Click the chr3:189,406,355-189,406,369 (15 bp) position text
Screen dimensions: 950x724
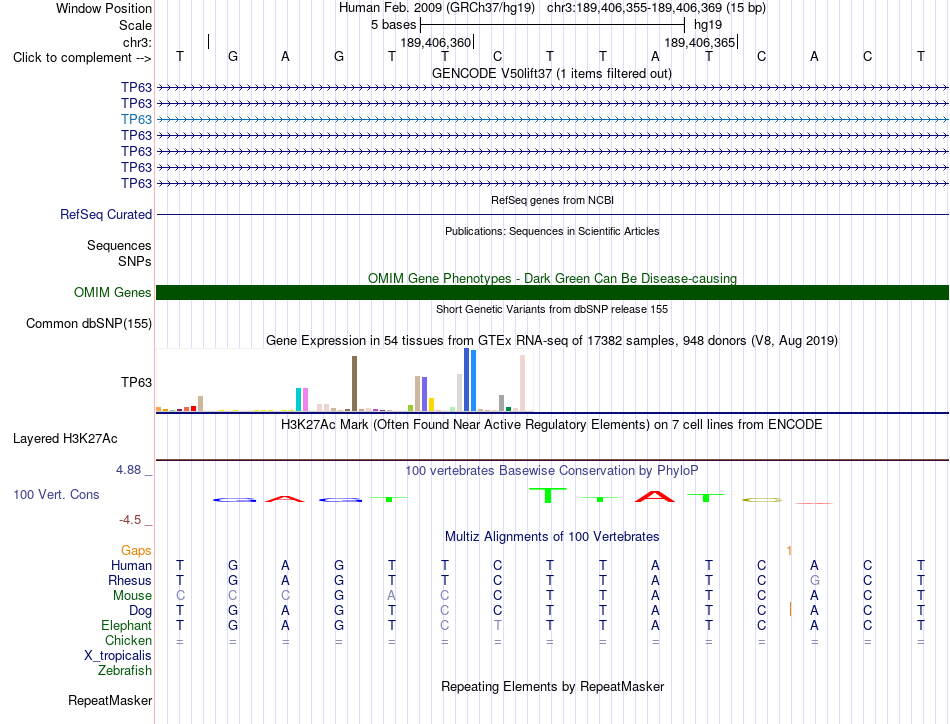click(x=656, y=8)
